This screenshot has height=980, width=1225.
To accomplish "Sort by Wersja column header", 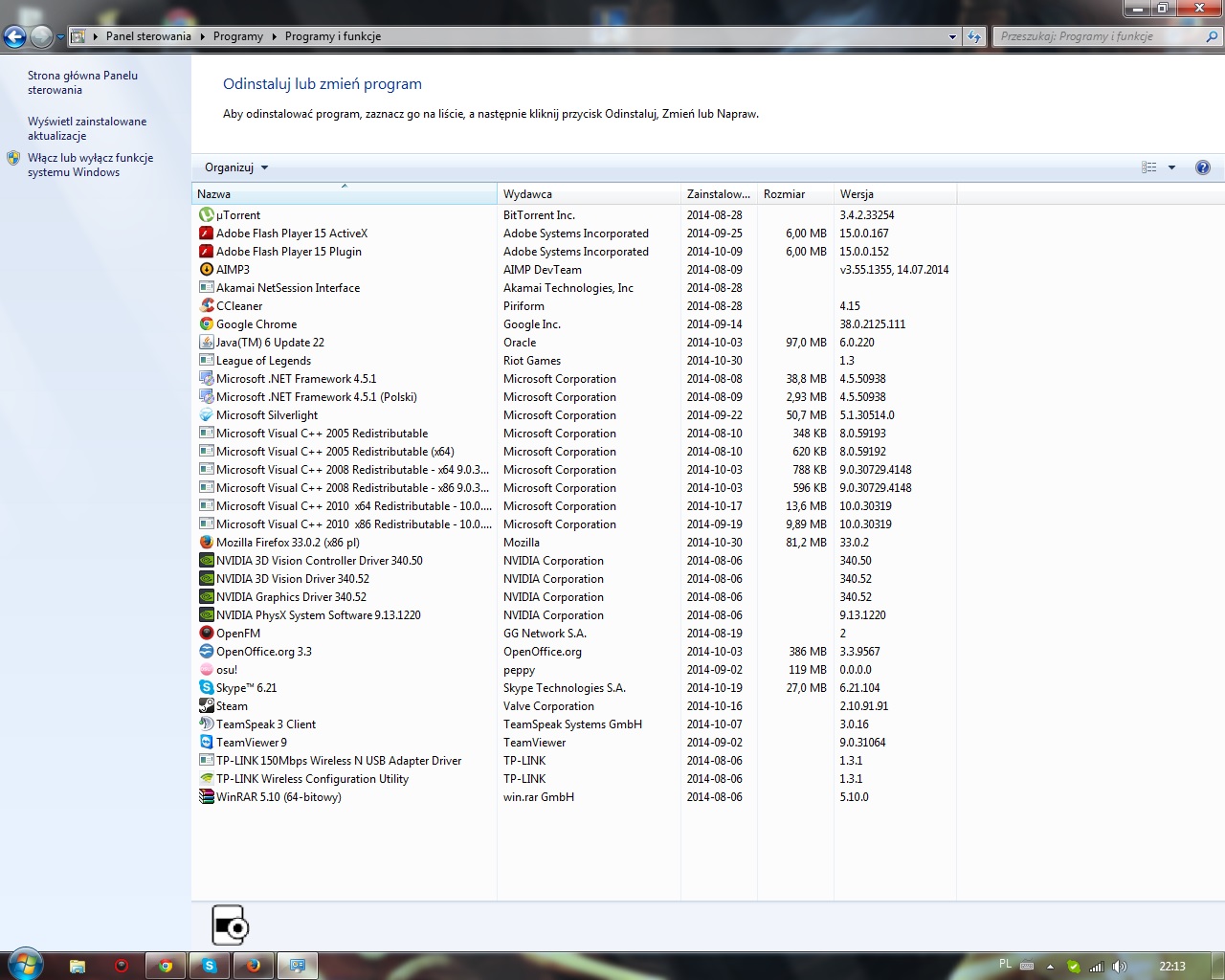I will [896, 194].
